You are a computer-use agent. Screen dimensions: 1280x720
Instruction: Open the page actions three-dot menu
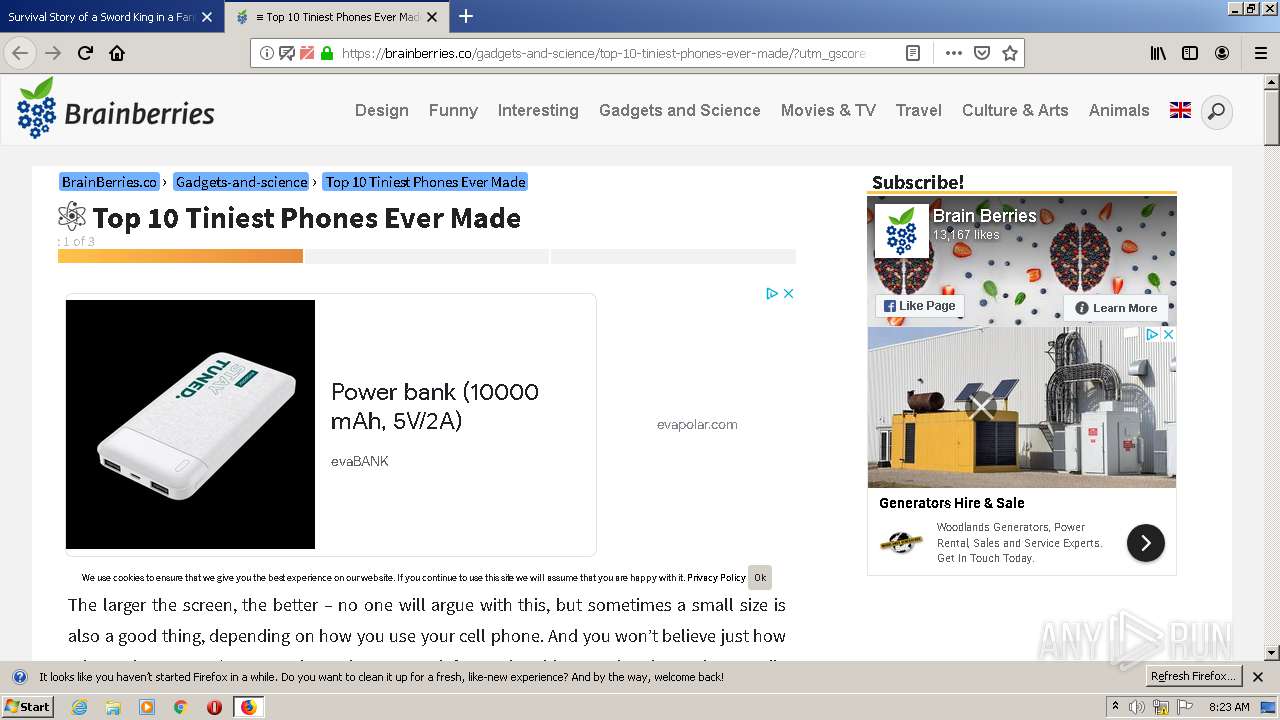[953, 53]
